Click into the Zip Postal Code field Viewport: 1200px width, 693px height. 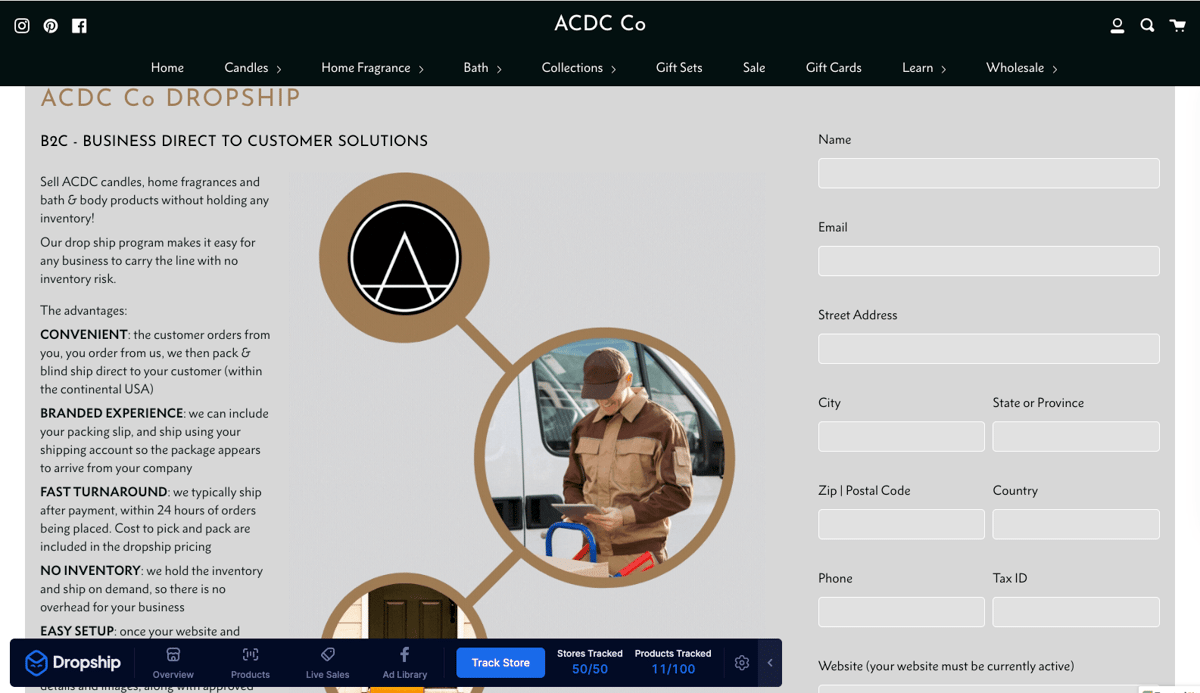[x=901, y=524]
